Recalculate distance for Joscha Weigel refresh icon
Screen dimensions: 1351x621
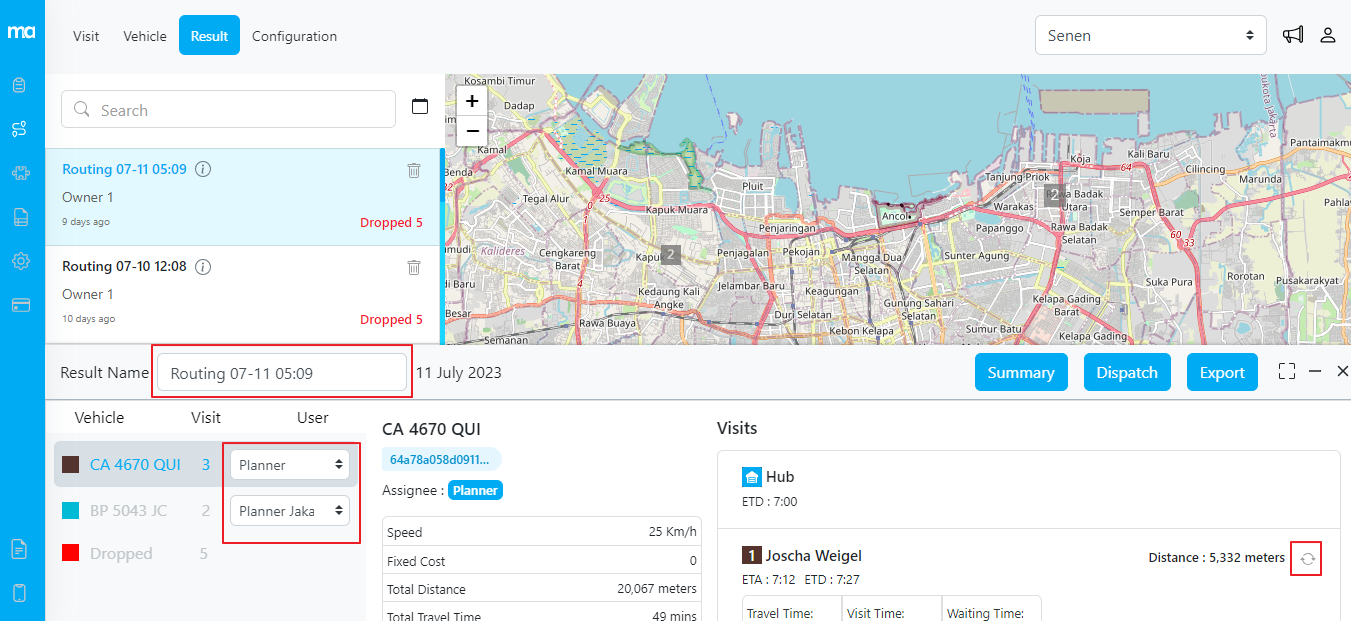pos(1307,559)
